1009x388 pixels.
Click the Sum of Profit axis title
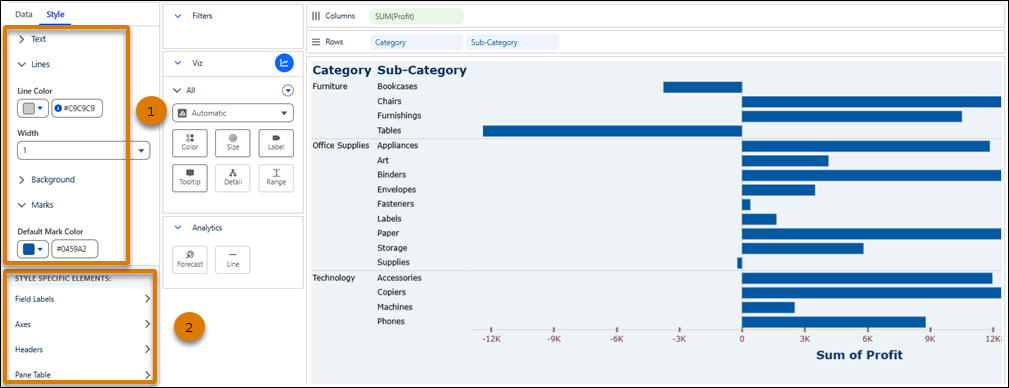point(859,355)
